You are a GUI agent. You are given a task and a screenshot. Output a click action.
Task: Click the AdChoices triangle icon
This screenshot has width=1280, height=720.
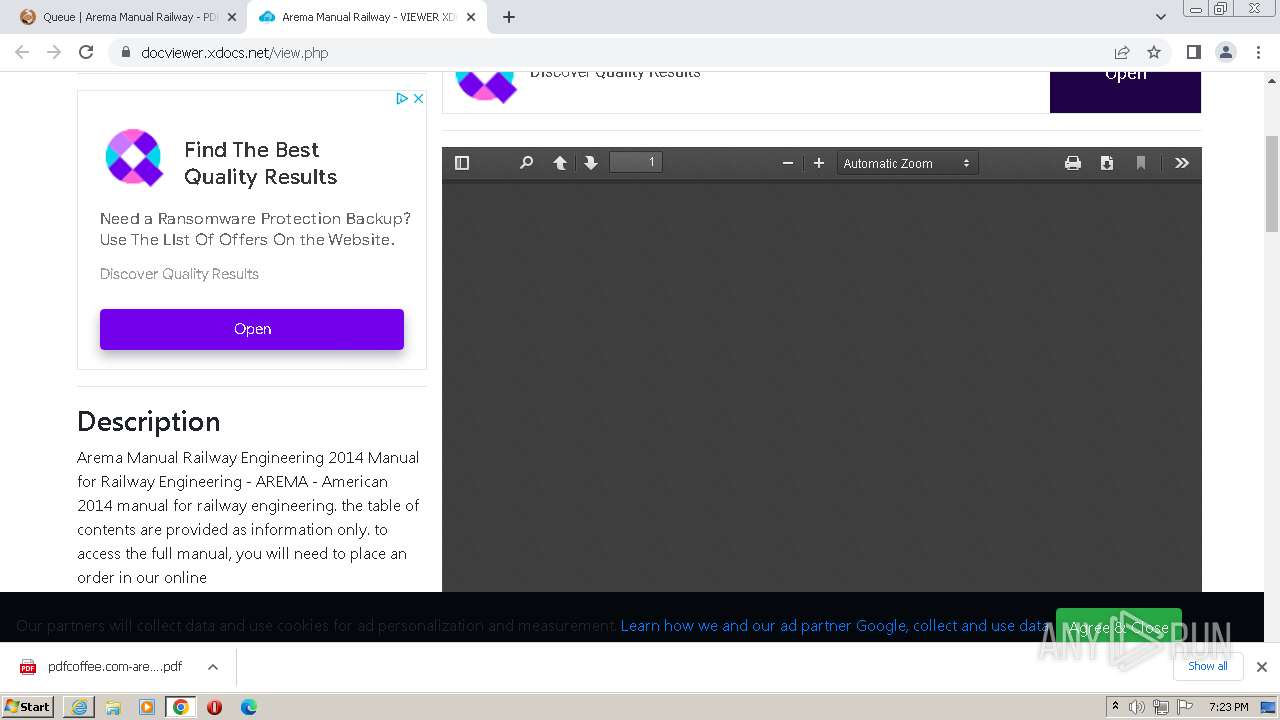402,98
